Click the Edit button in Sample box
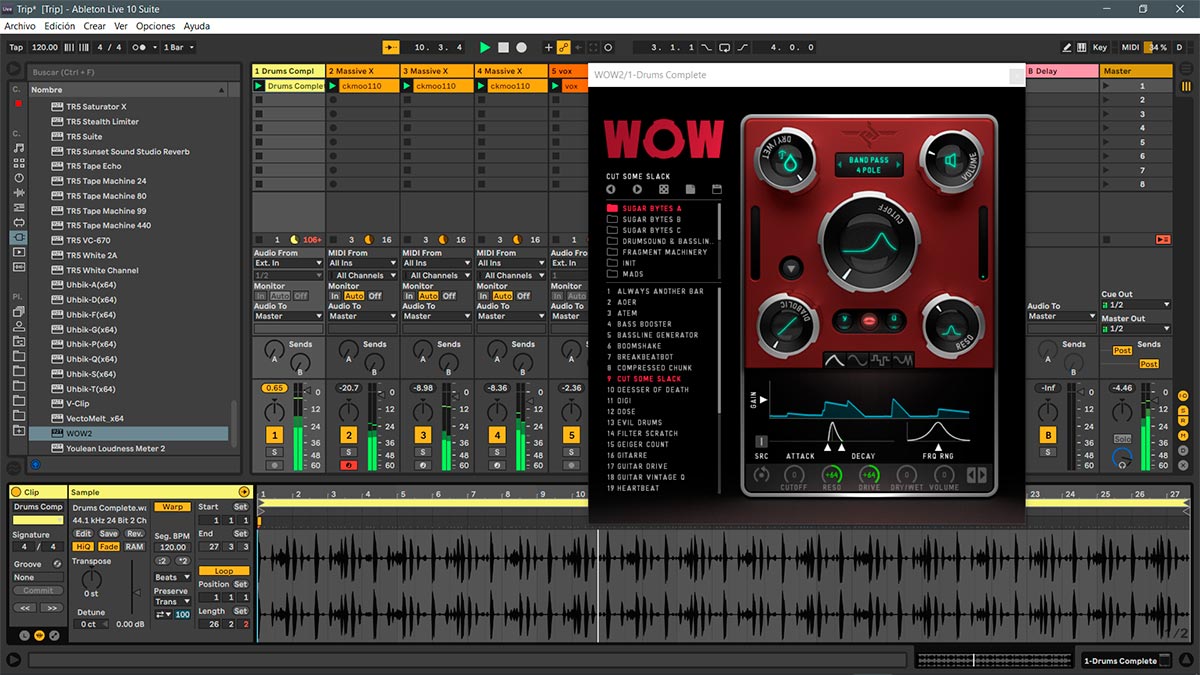 (84, 534)
